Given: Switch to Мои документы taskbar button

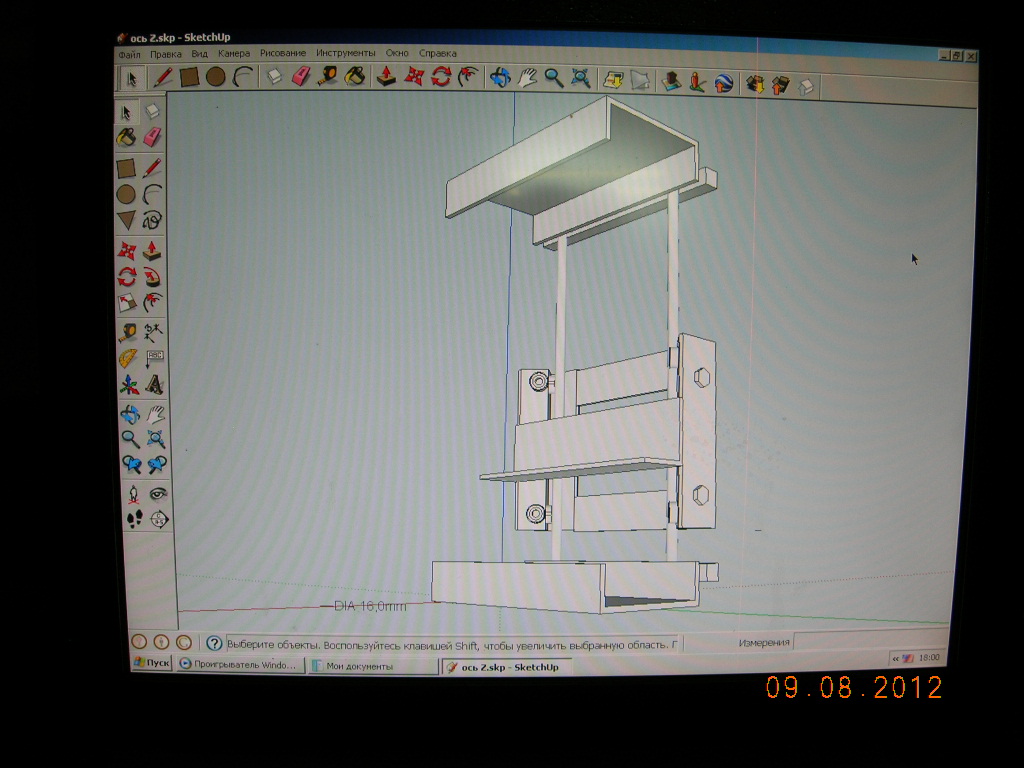Looking at the screenshot, I should [x=373, y=666].
